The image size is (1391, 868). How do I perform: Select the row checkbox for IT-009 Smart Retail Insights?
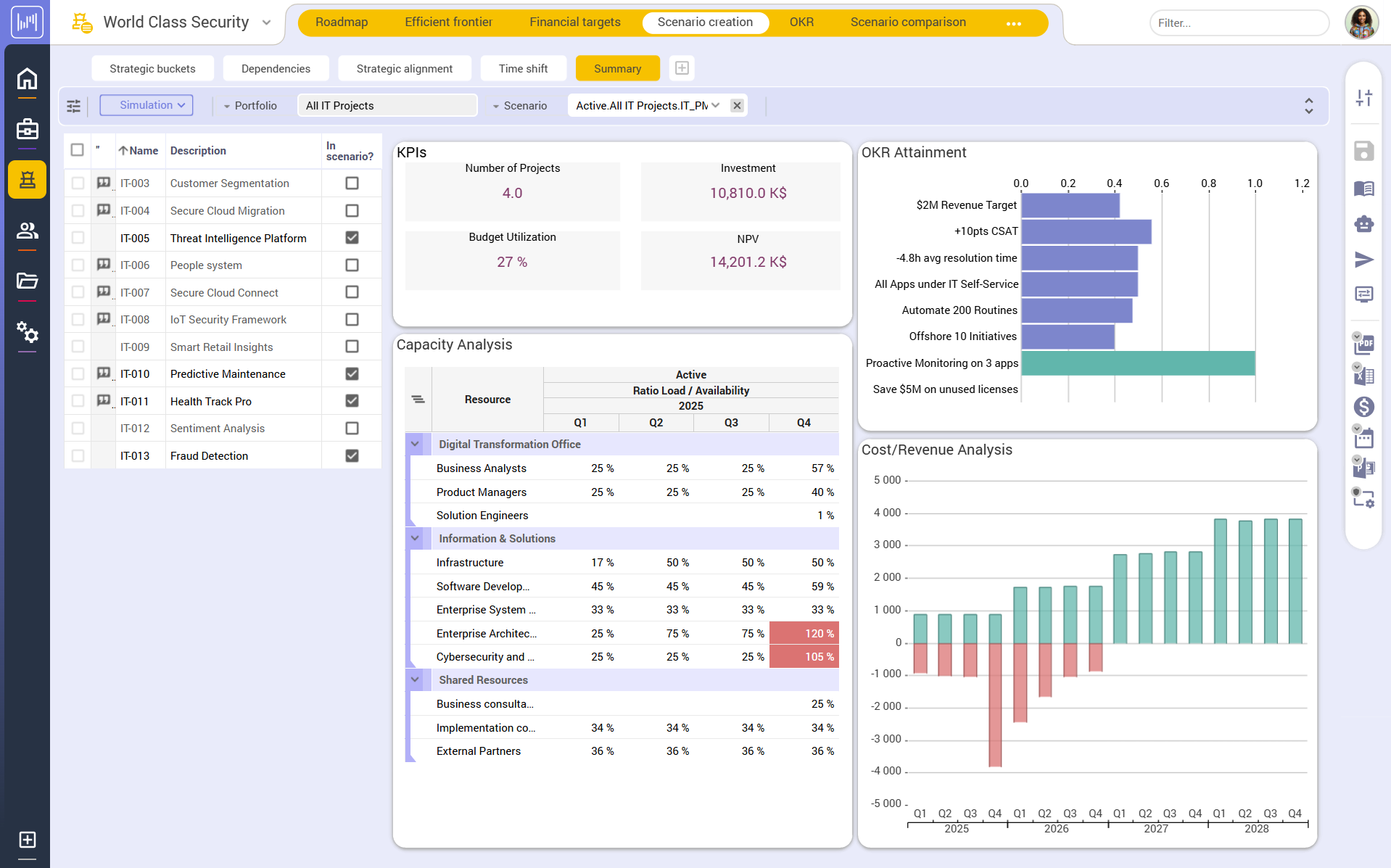coord(77,346)
